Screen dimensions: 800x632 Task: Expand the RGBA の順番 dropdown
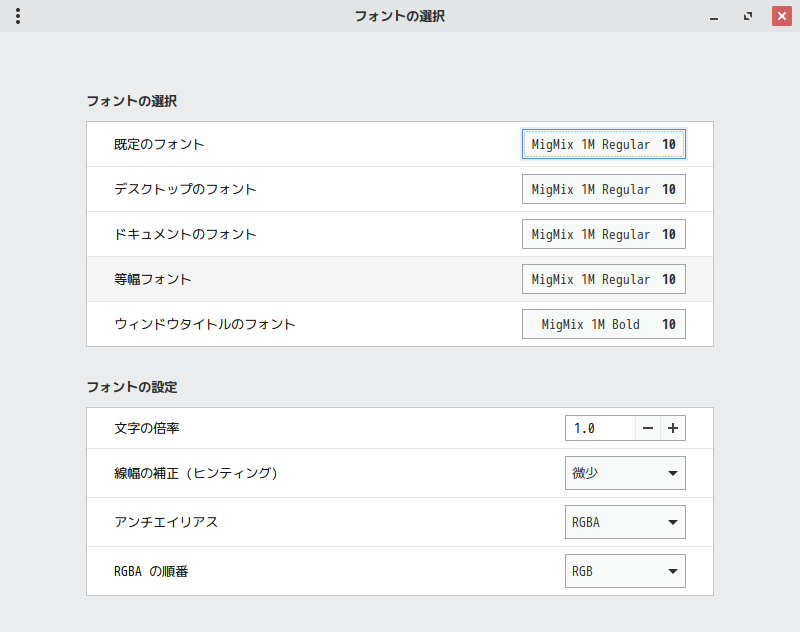(625, 571)
